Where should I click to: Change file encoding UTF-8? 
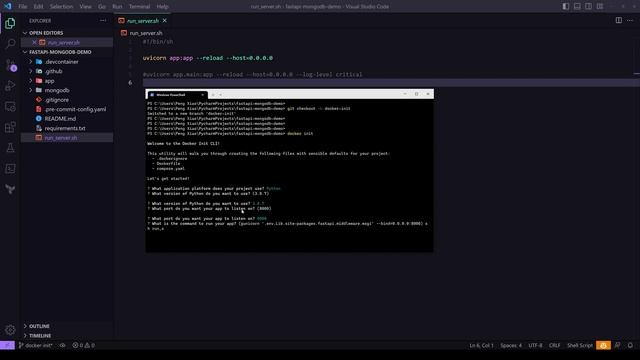point(535,345)
